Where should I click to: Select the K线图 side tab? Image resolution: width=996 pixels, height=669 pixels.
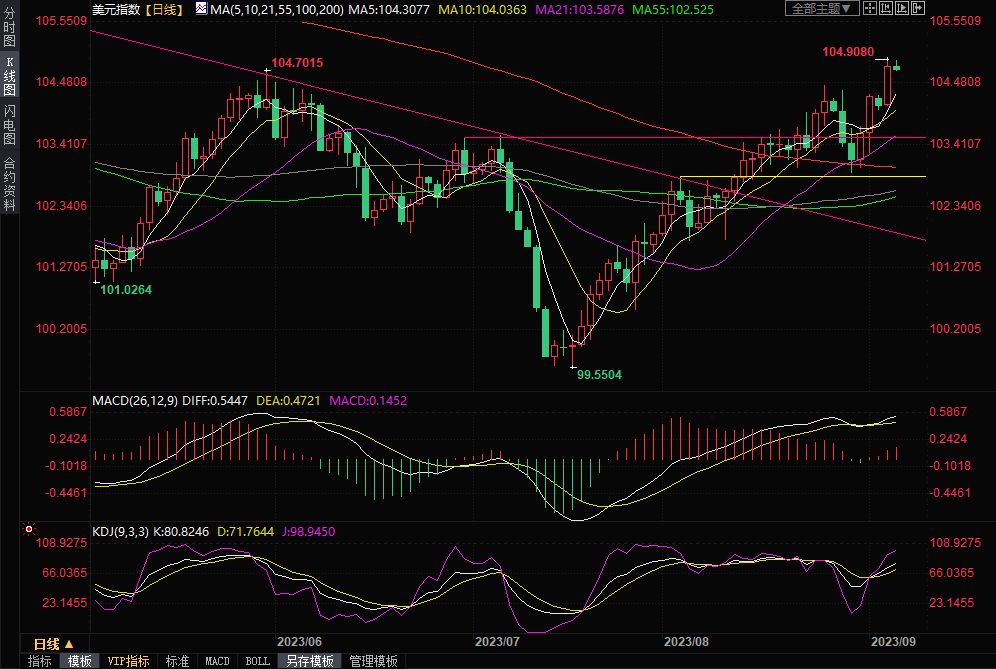9,76
